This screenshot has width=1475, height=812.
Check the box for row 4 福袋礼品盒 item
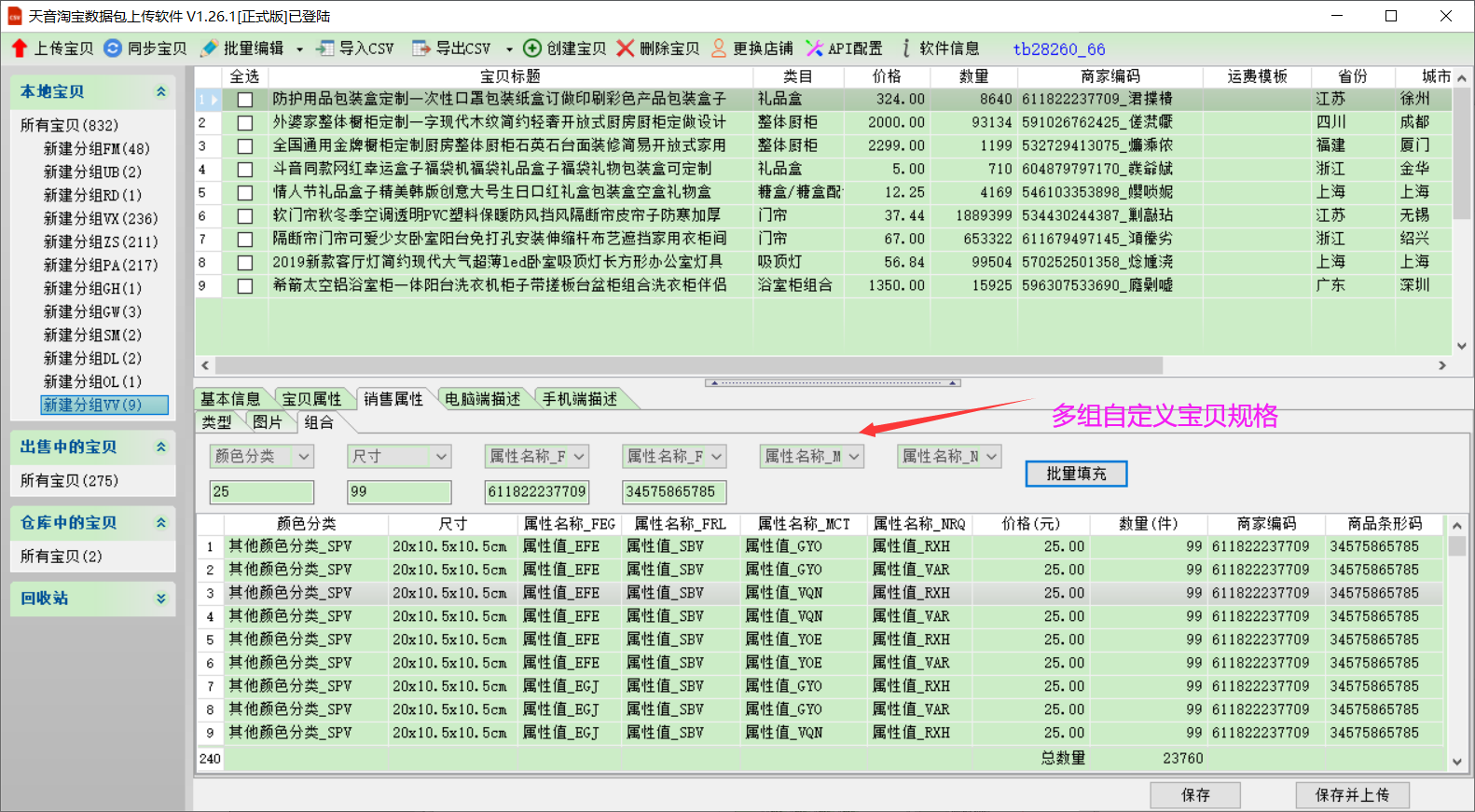pos(245,170)
